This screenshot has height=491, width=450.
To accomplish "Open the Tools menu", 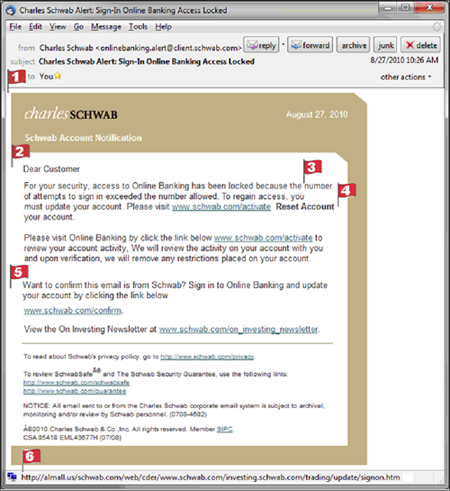I will pyautogui.click(x=138, y=27).
